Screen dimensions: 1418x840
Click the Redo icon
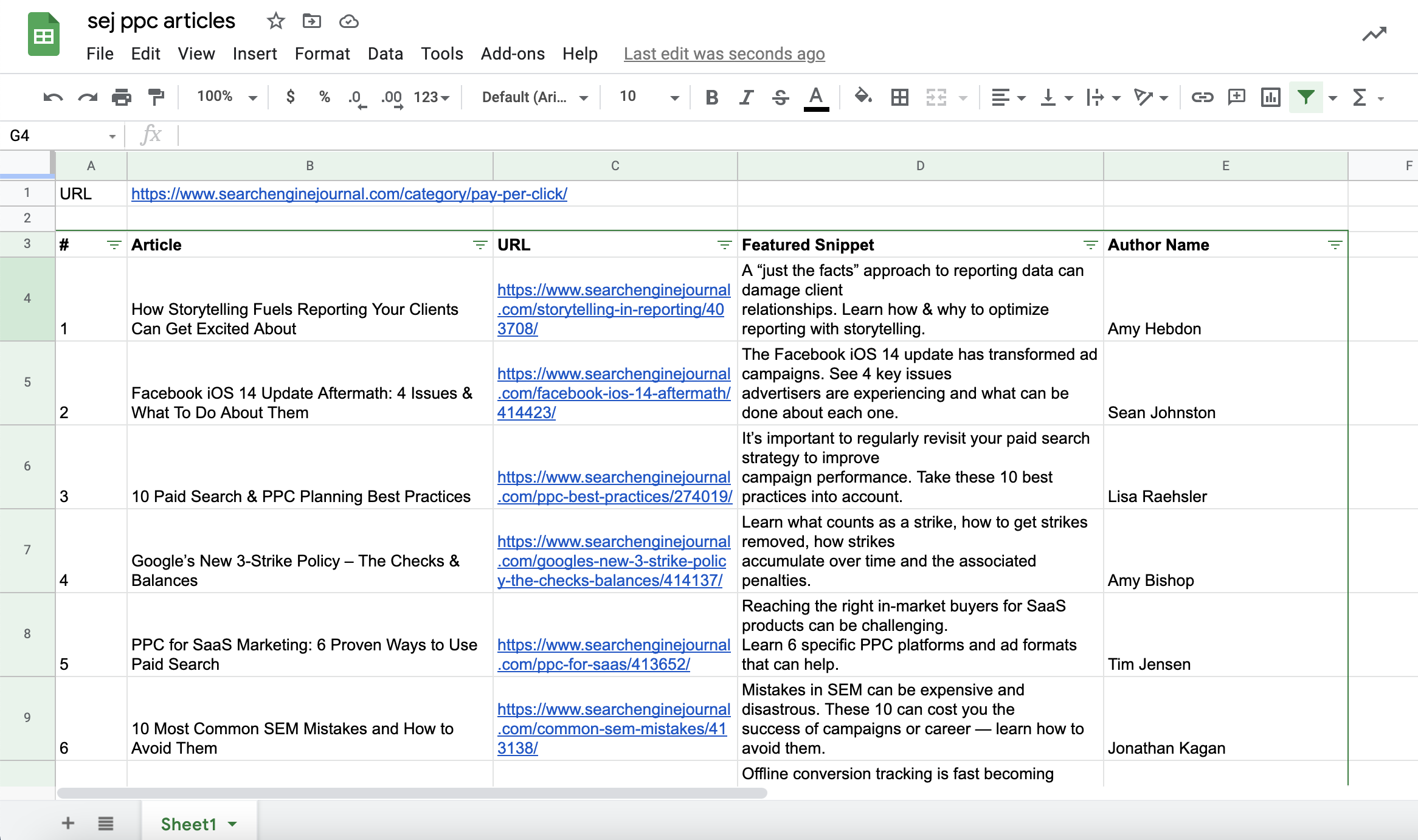[x=88, y=97]
